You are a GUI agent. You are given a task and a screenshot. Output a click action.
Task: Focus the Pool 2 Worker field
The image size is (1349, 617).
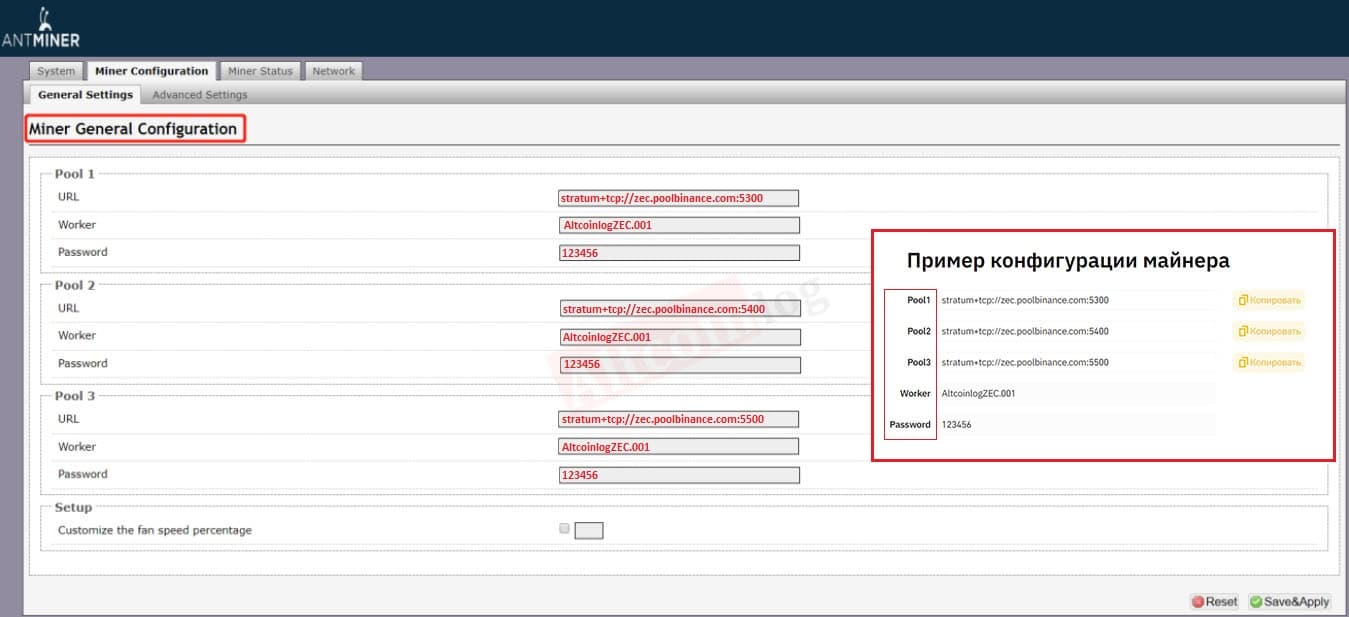pos(679,337)
